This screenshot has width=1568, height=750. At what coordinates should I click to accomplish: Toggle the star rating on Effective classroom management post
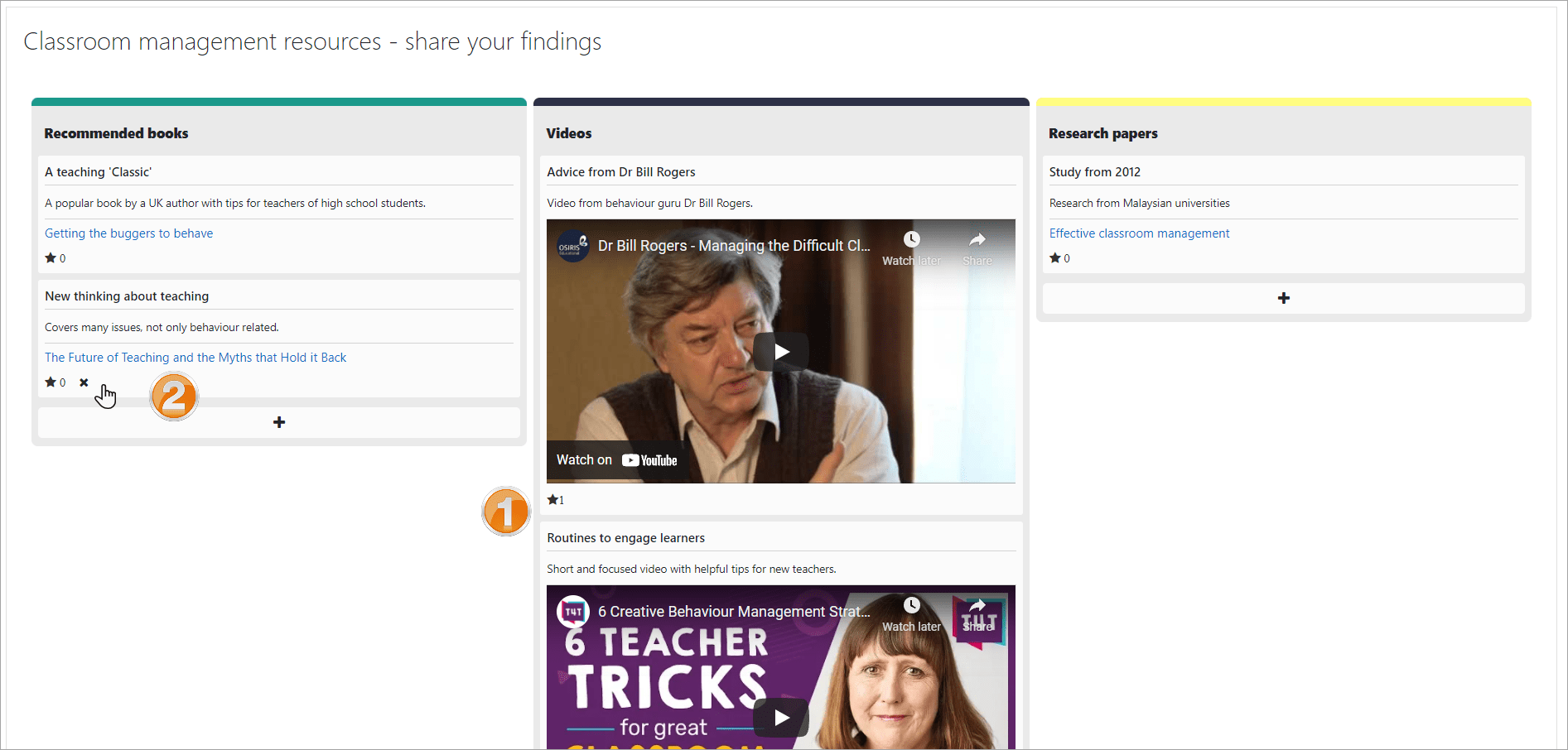1054,257
